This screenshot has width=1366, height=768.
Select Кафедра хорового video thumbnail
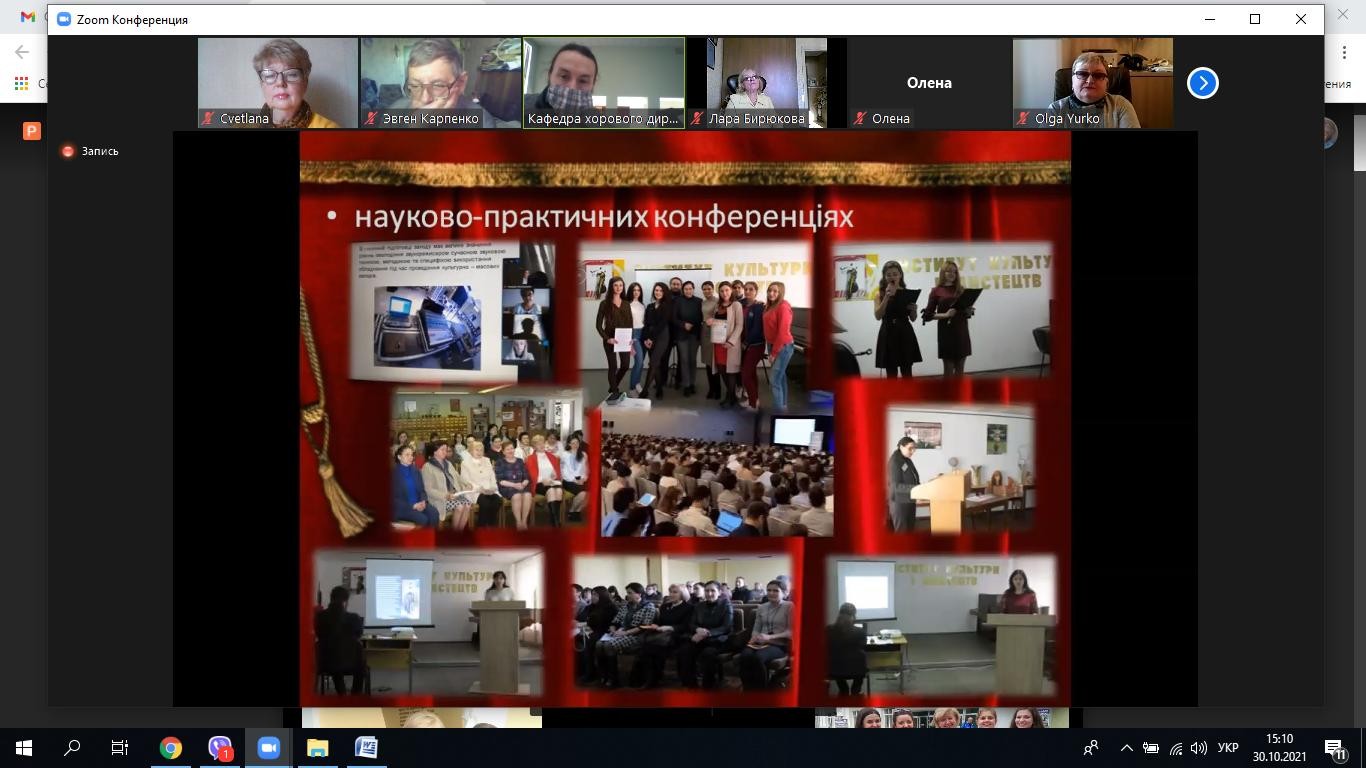[x=604, y=83]
